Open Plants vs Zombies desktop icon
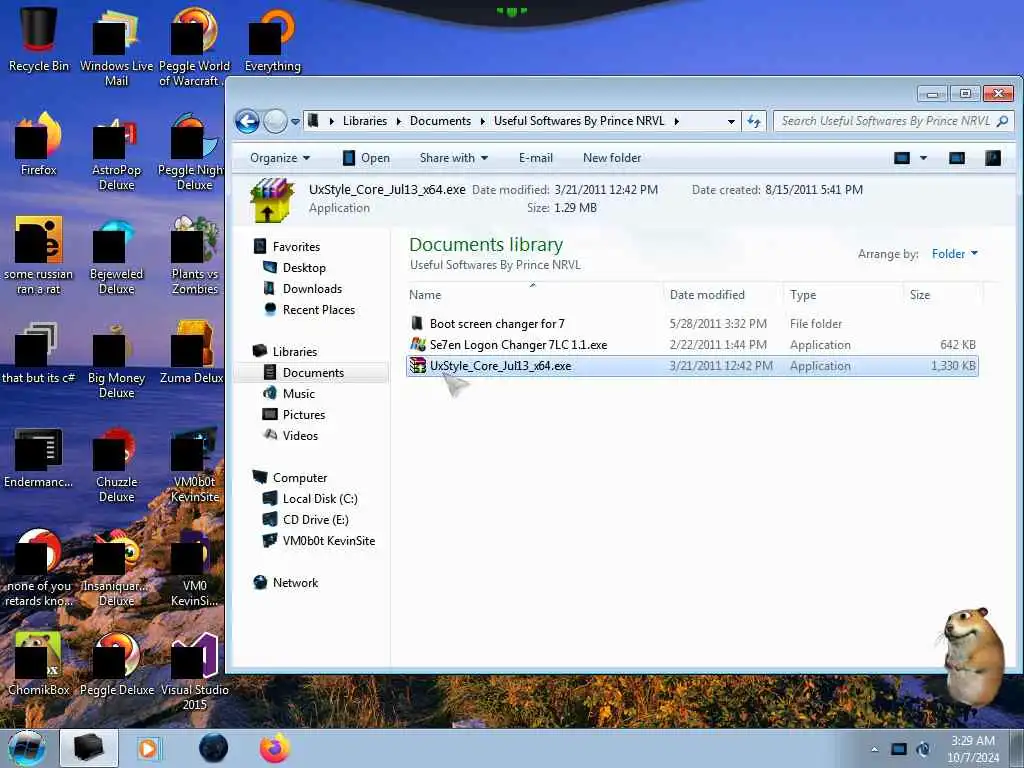This screenshot has height=768, width=1024. 194,255
